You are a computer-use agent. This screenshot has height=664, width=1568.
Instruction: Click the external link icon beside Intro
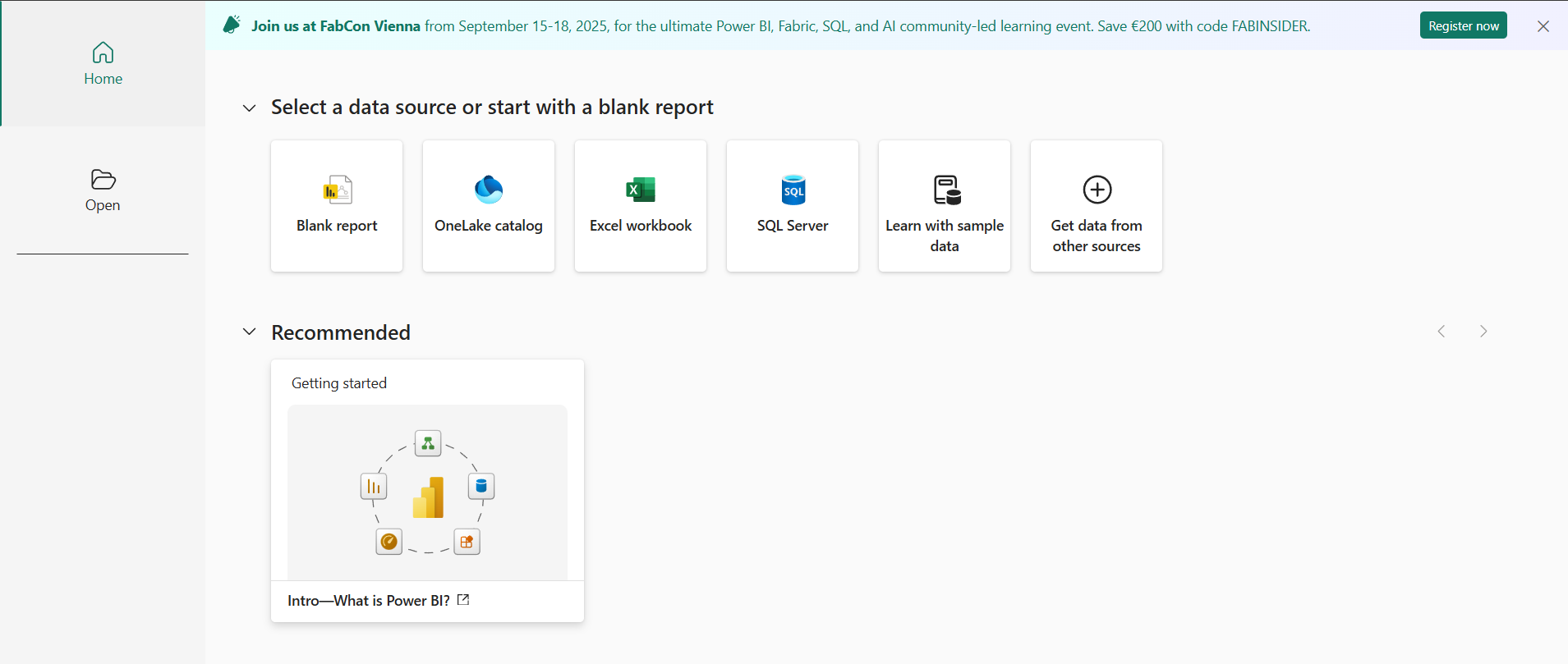(x=463, y=600)
